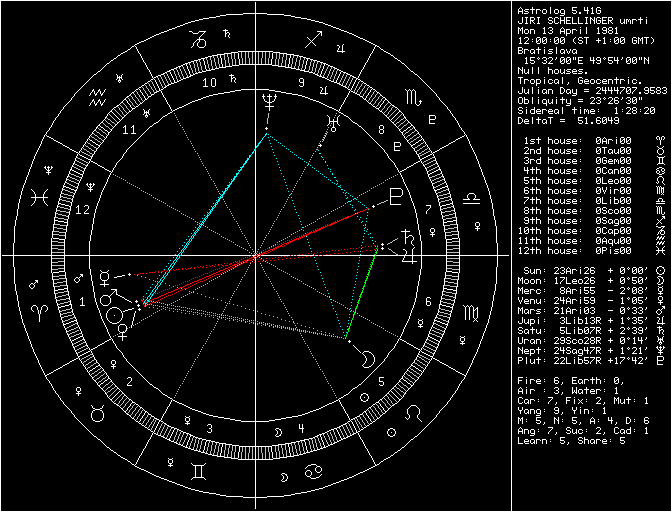672x512 pixels.
Task: Select the Sun symbol in the first house
Action: (x=118, y=316)
